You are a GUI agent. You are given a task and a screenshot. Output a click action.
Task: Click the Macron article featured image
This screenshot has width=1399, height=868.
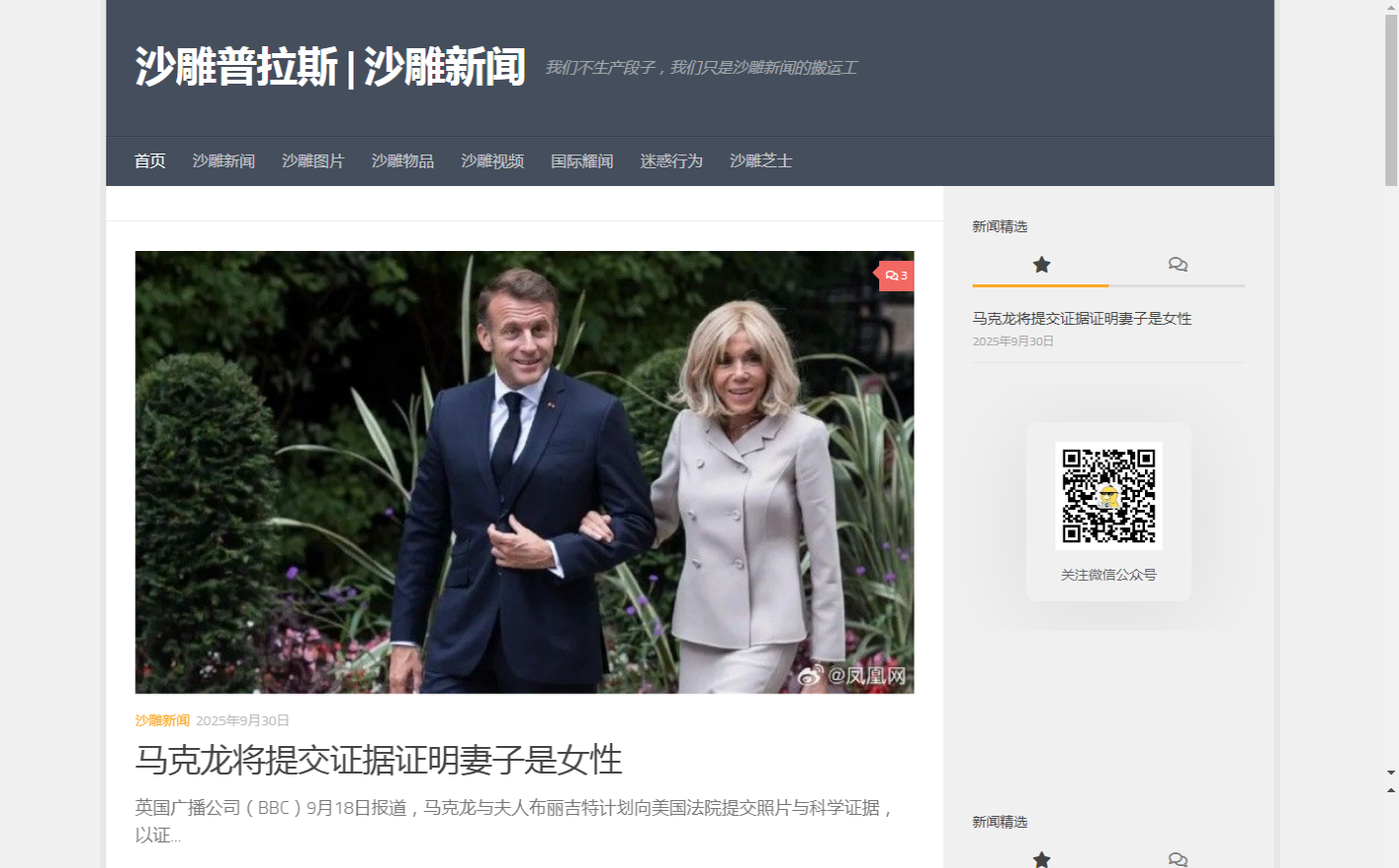tap(524, 472)
